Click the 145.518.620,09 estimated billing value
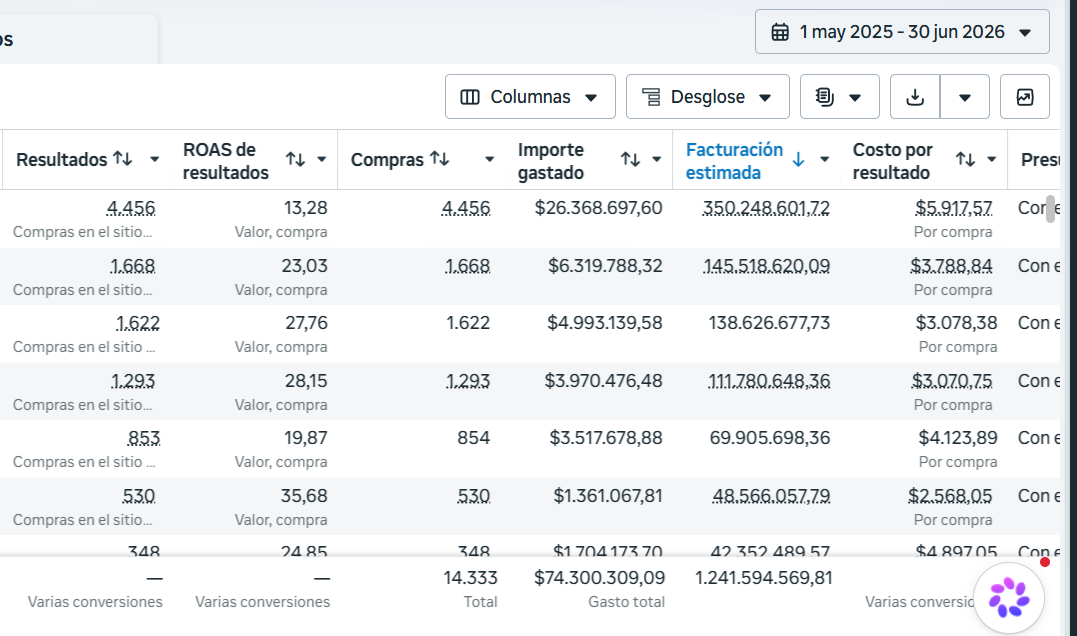 [767, 266]
